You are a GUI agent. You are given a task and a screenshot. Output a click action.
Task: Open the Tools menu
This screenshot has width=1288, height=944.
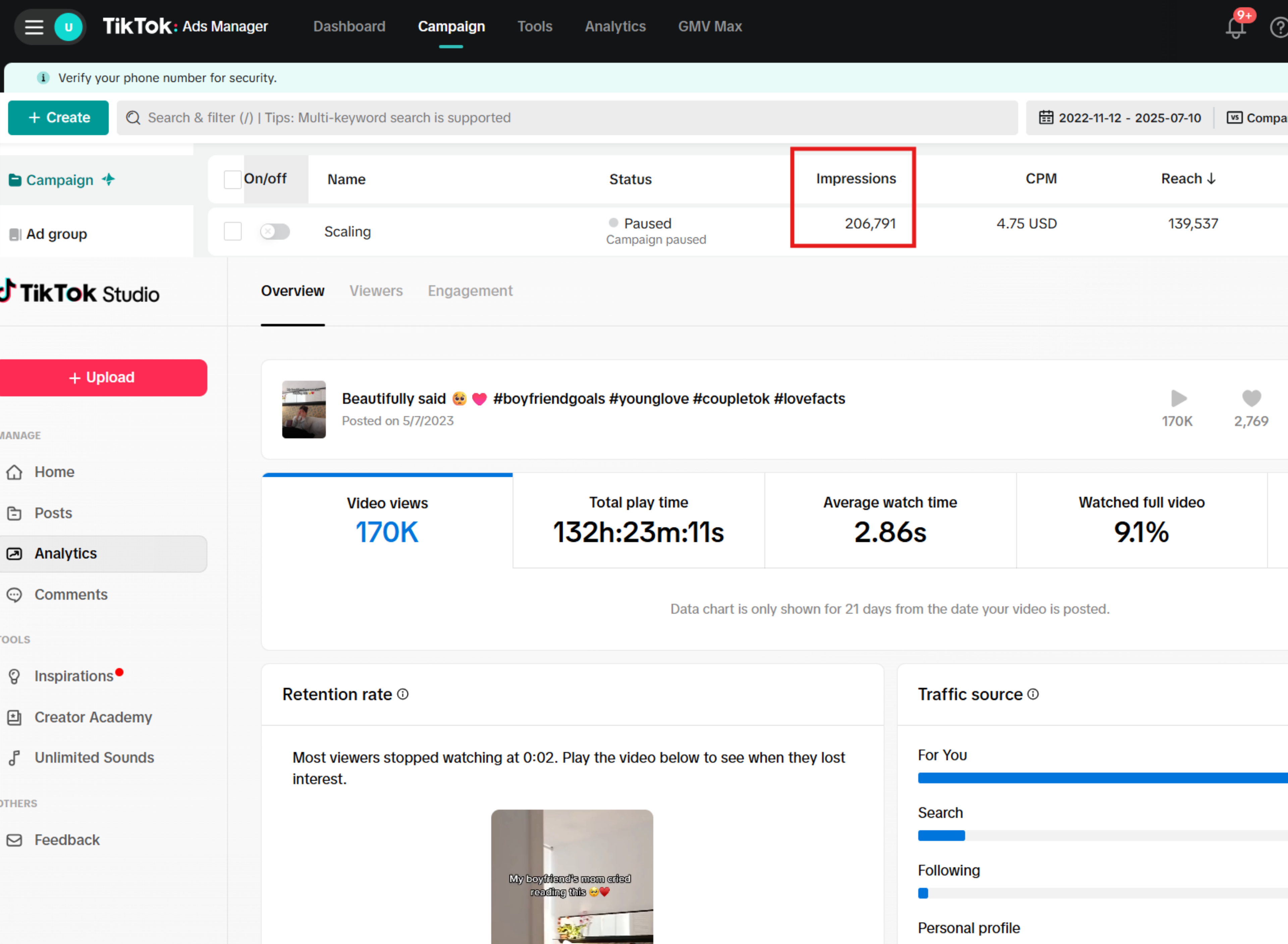pos(535,27)
